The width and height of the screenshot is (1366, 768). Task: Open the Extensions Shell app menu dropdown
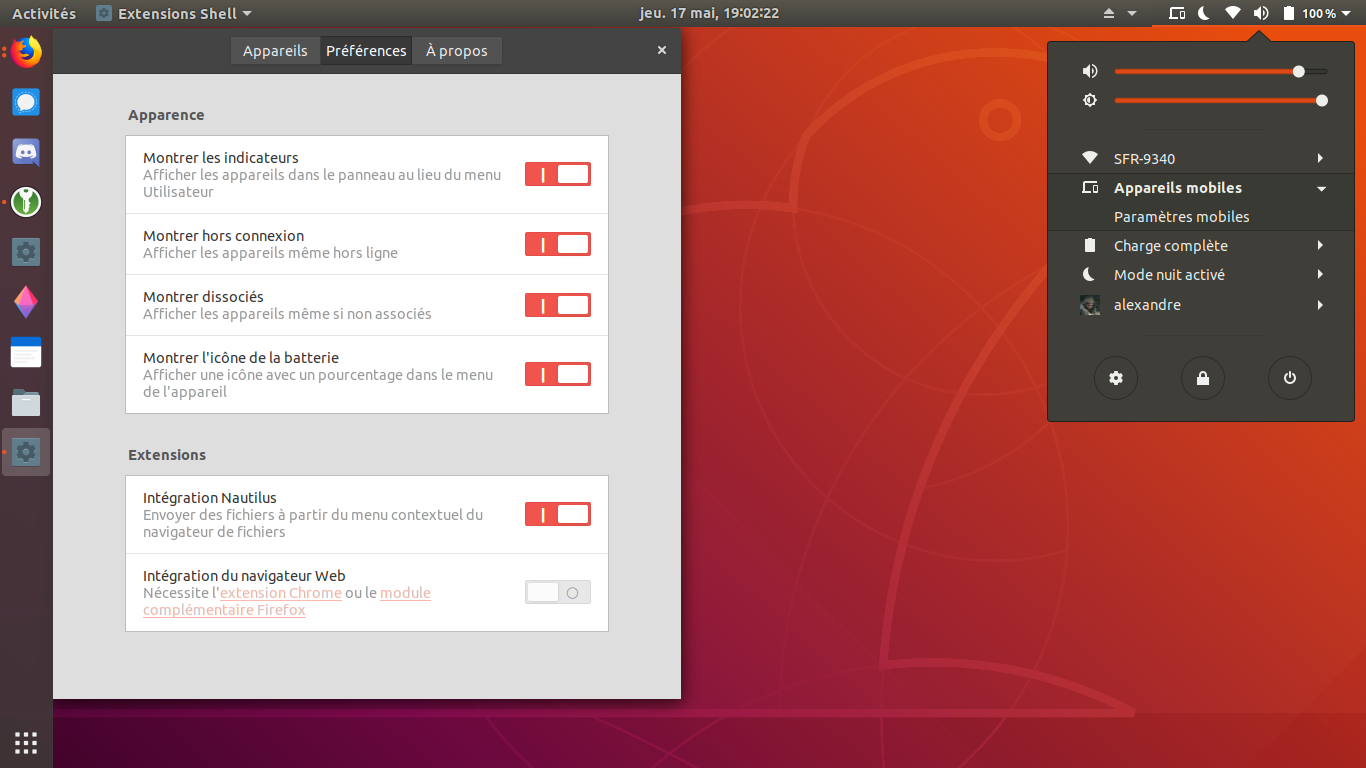pyautogui.click(x=174, y=13)
